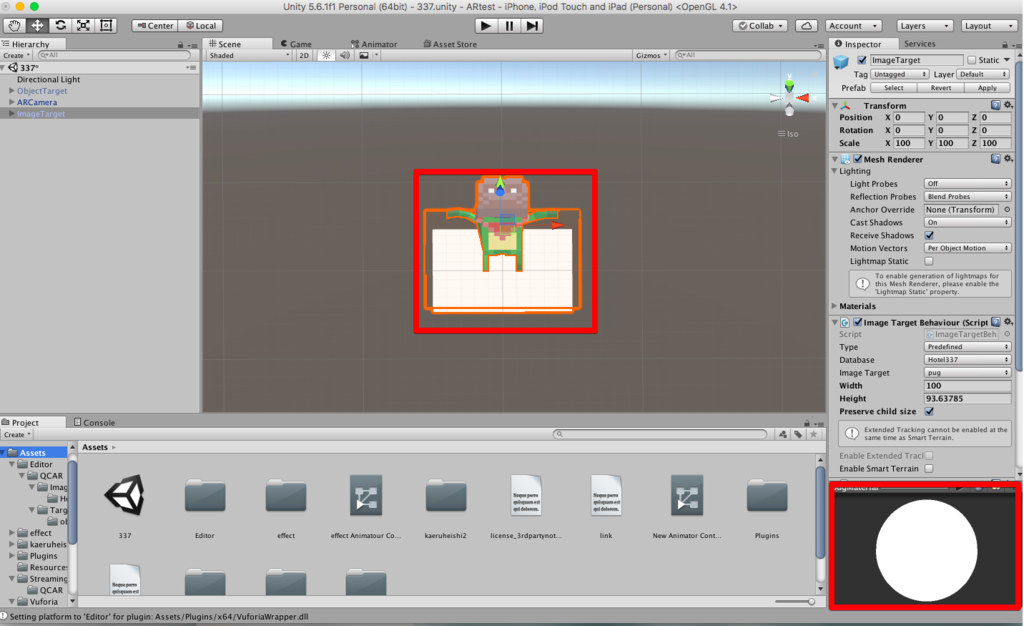Click favorite star icon in Project
The width and height of the screenshot is (1024, 626).
click(813, 434)
